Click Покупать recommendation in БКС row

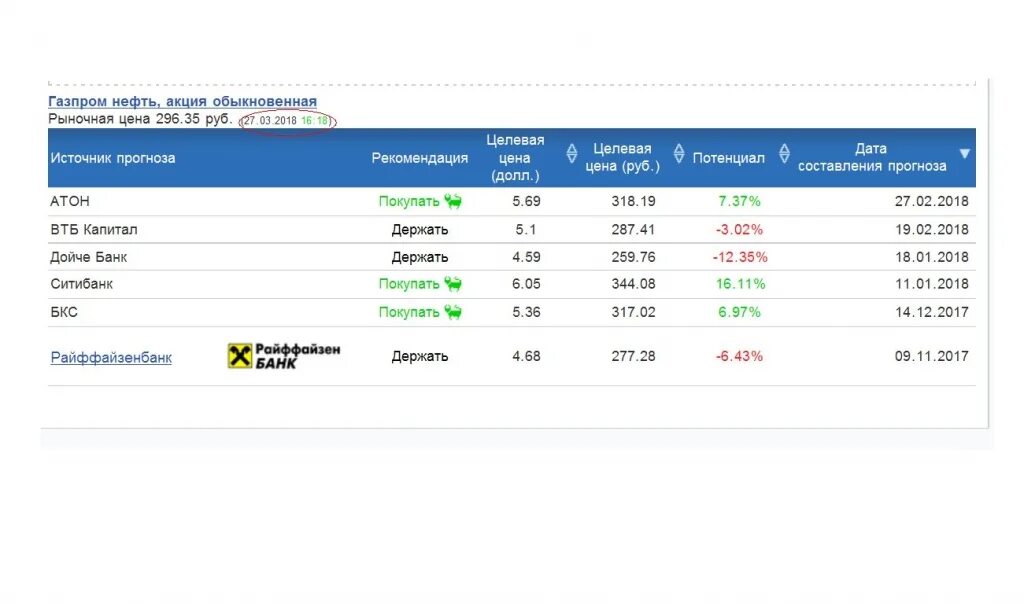coord(409,312)
